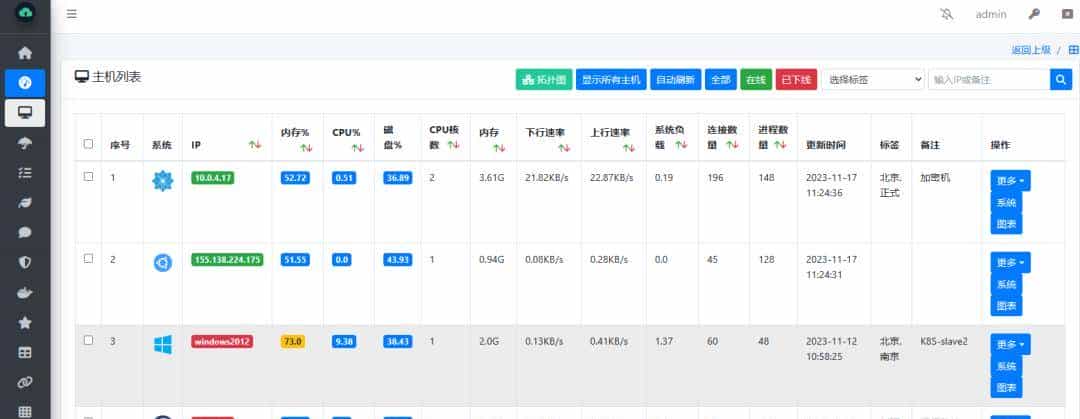
Task: Click the chain link sidebar icon
Action: coord(25,382)
